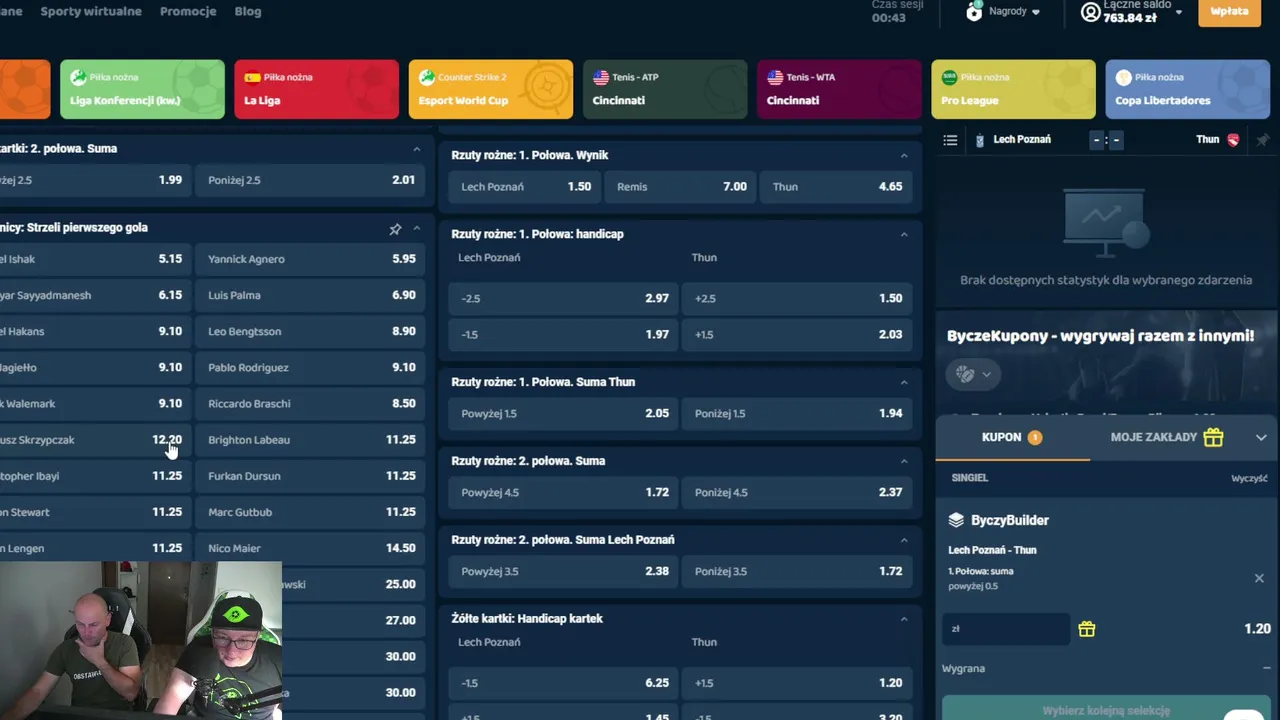
Task: Click the icon on Copa Libertadores tile
Action: coord(1124,77)
